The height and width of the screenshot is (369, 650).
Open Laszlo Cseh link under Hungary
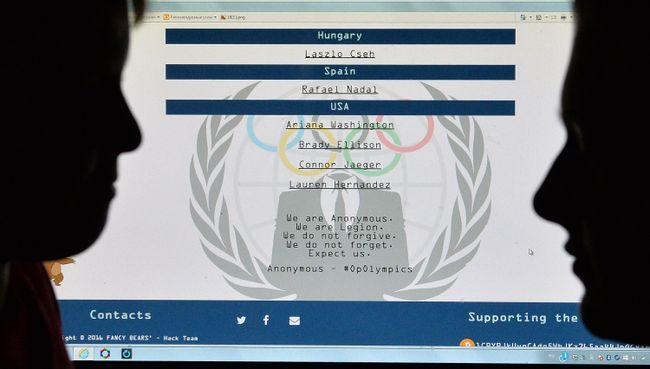[x=340, y=54]
